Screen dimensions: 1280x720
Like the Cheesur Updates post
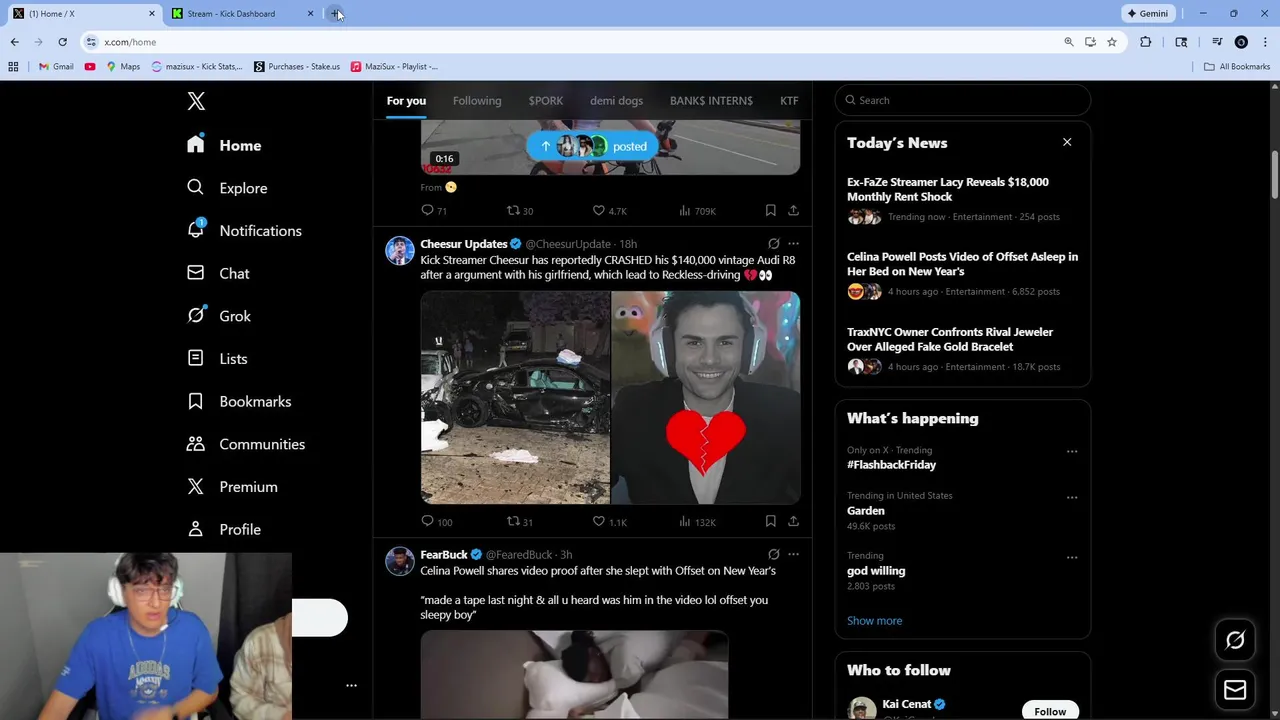tap(609, 521)
